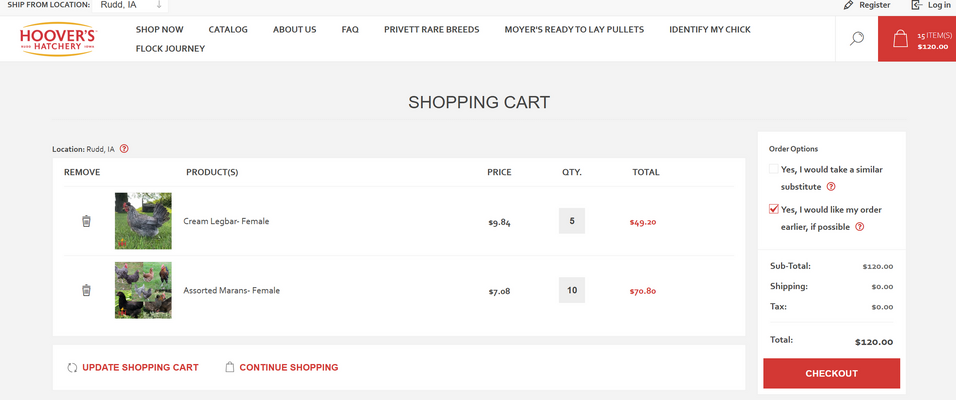Viewport: 956px width, 400px height.
Task: Open the shopping bag cart icon
Action: [x=900, y=39]
